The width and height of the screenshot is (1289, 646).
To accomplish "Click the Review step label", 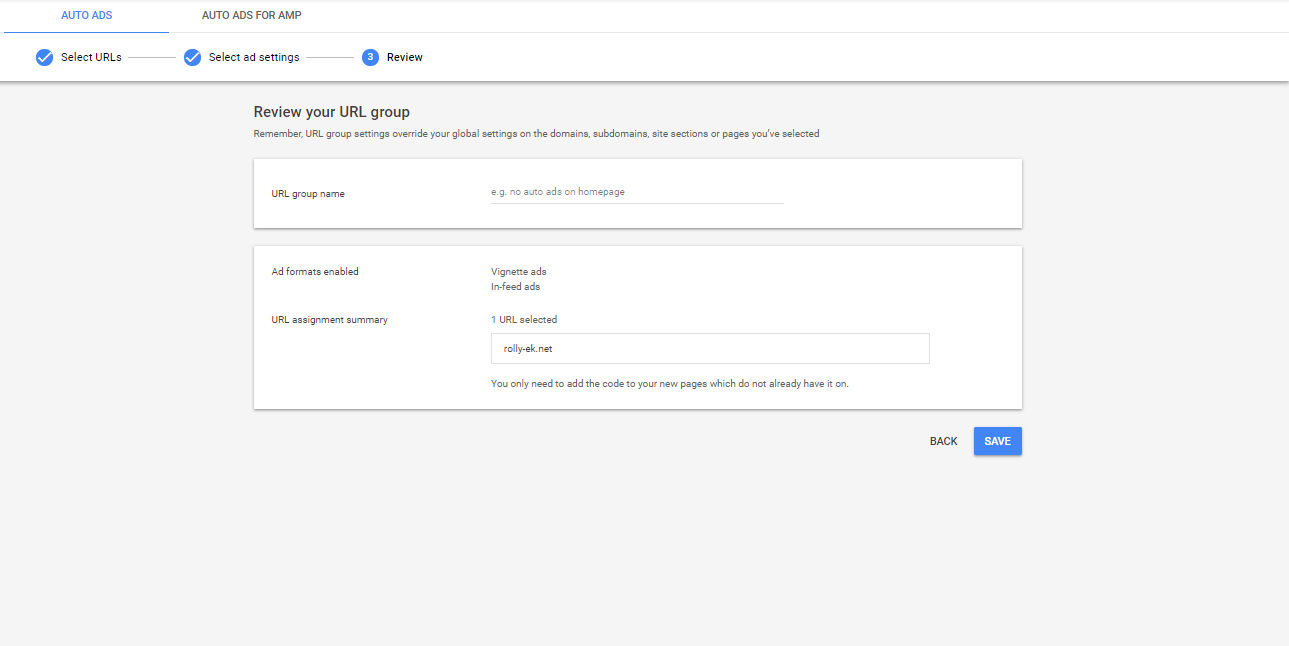I will [405, 57].
